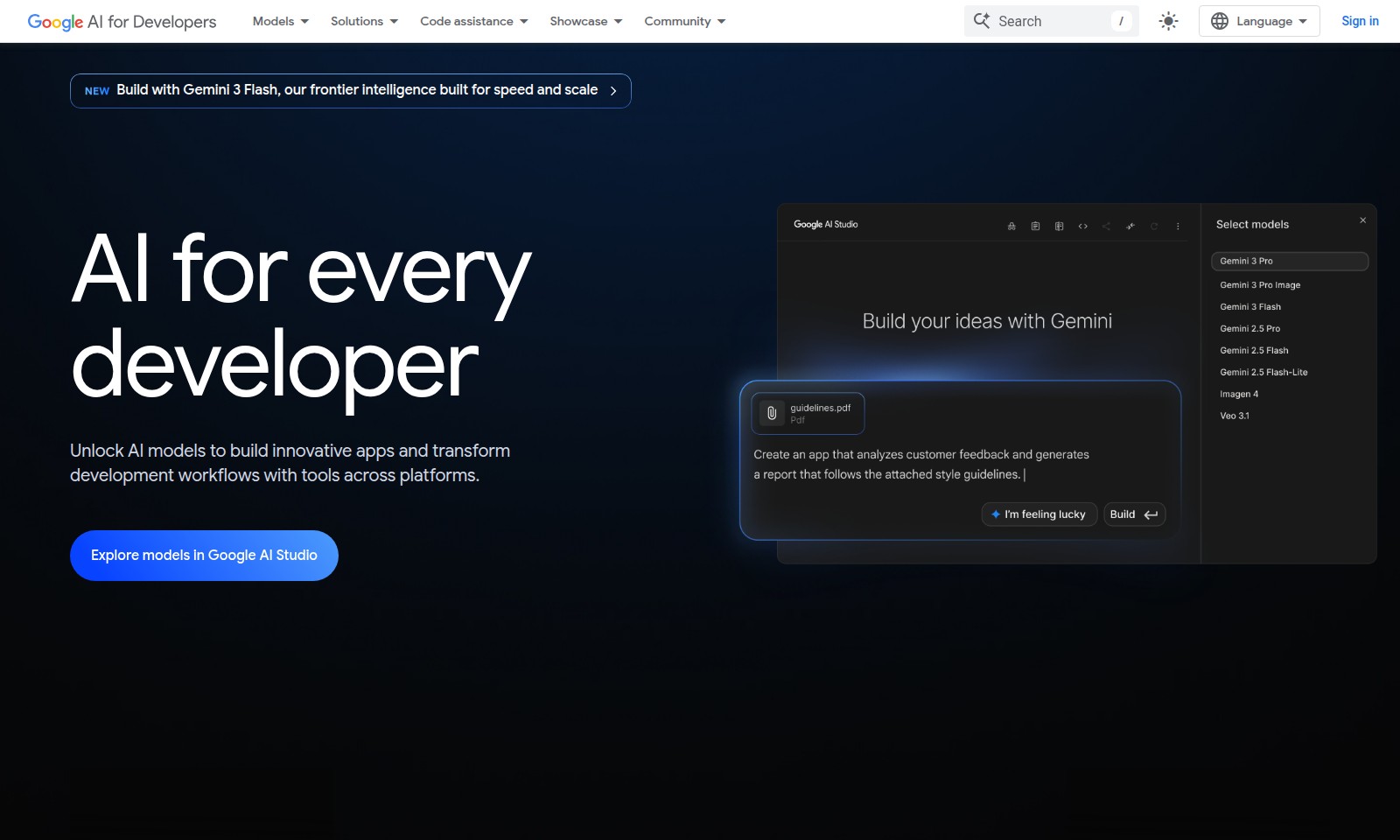1400x840 pixels.
Task: Choose Gemini 3 Flash from model list
Action: [1250, 307]
